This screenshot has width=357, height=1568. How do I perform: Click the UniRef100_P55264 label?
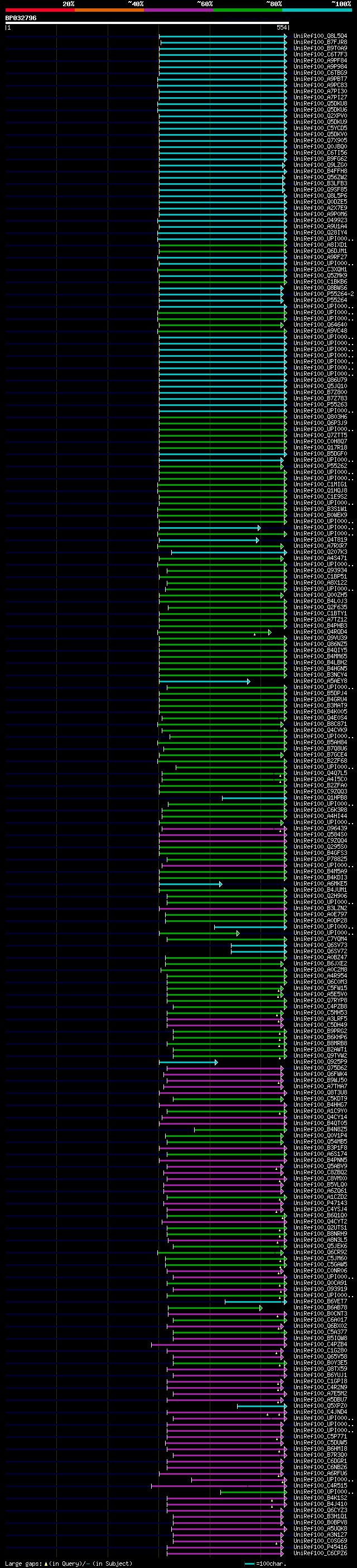click(321, 300)
